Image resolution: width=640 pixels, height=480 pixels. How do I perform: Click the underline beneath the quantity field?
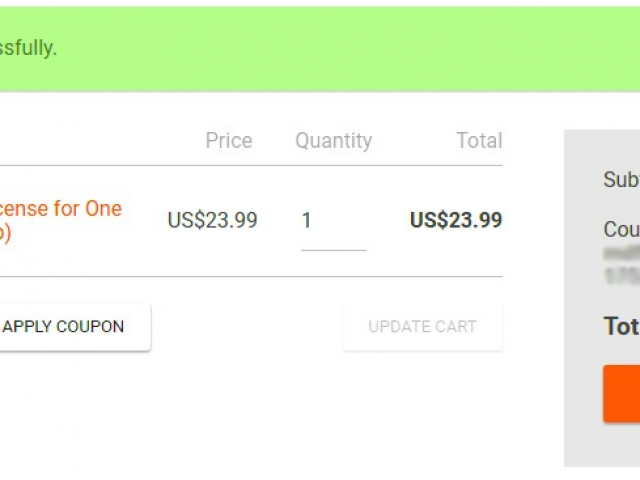point(333,250)
